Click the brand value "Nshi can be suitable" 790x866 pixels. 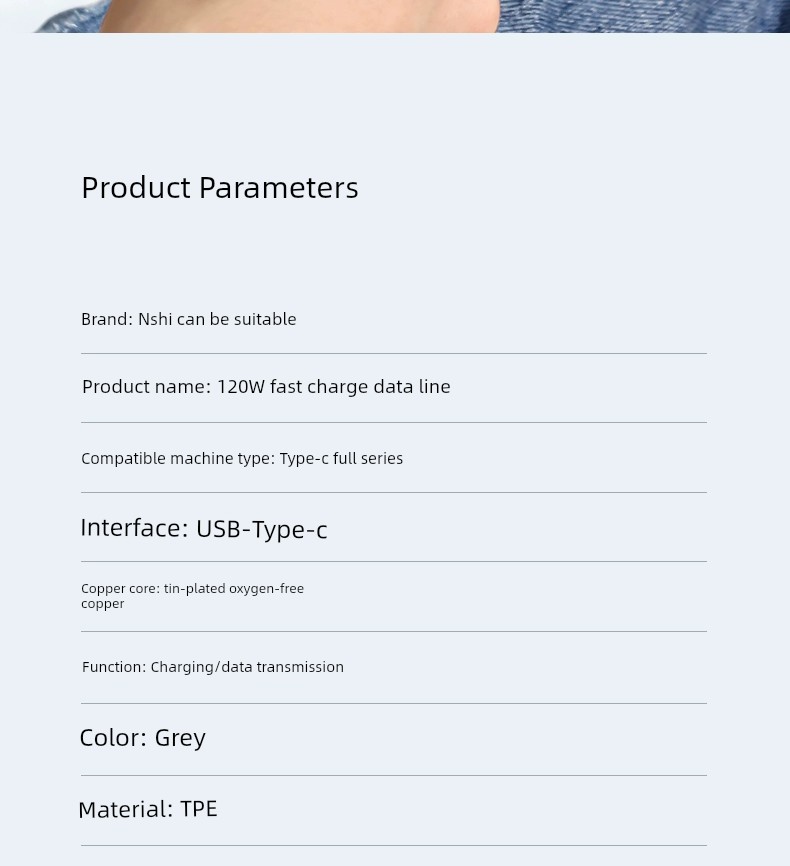(x=217, y=319)
